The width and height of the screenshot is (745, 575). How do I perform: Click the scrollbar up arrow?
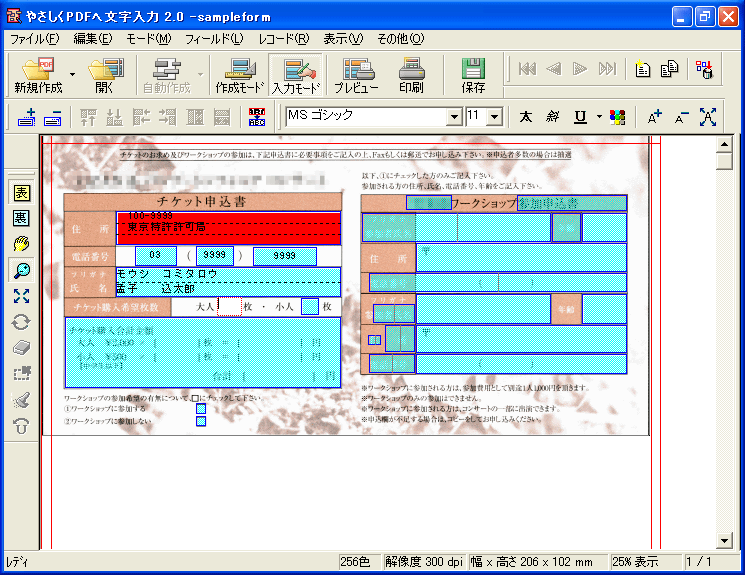click(x=724, y=144)
